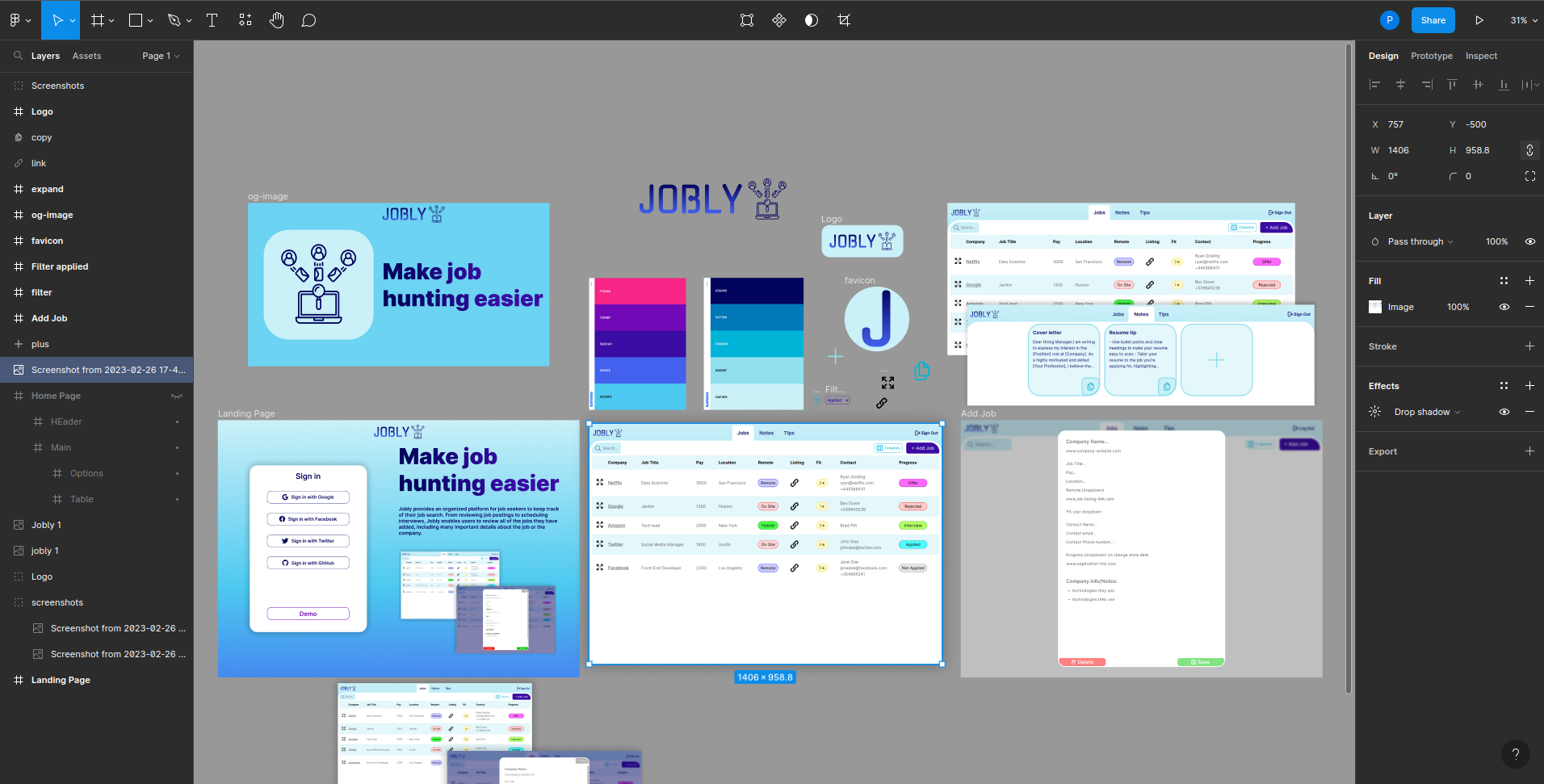Switch to Assets tab
This screenshot has width=1544, height=784.
pyautogui.click(x=86, y=56)
